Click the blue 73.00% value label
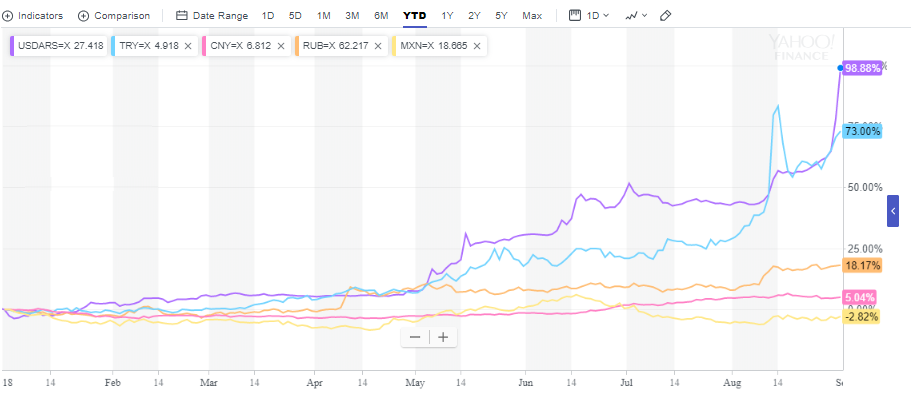The width and height of the screenshot is (913, 400). 862,131
